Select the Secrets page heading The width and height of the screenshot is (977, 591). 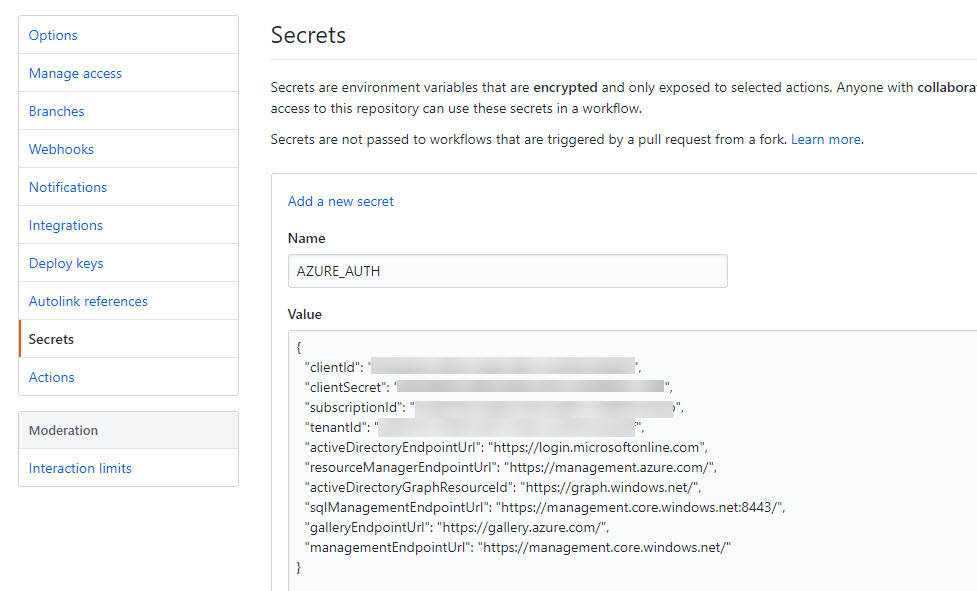click(308, 34)
